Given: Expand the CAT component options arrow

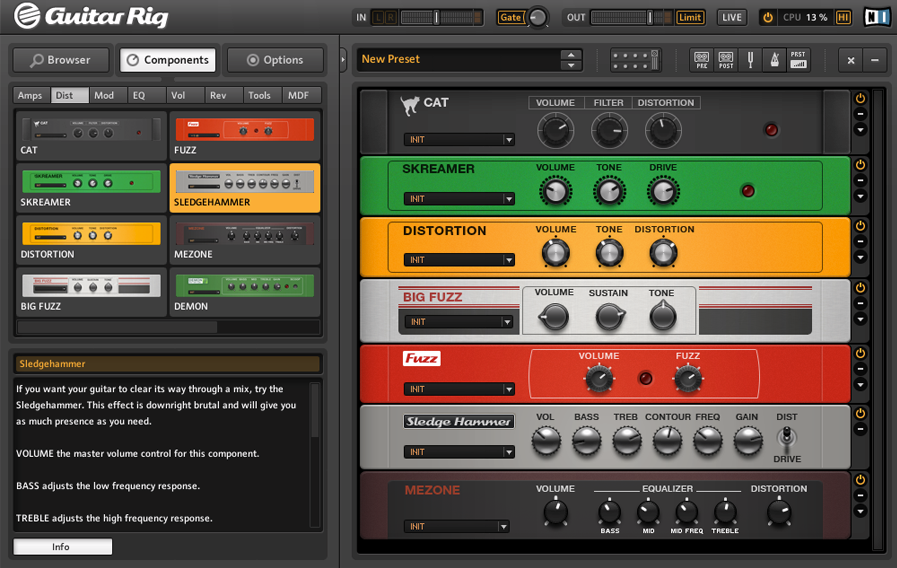Looking at the screenshot, I should coord(860,130).
